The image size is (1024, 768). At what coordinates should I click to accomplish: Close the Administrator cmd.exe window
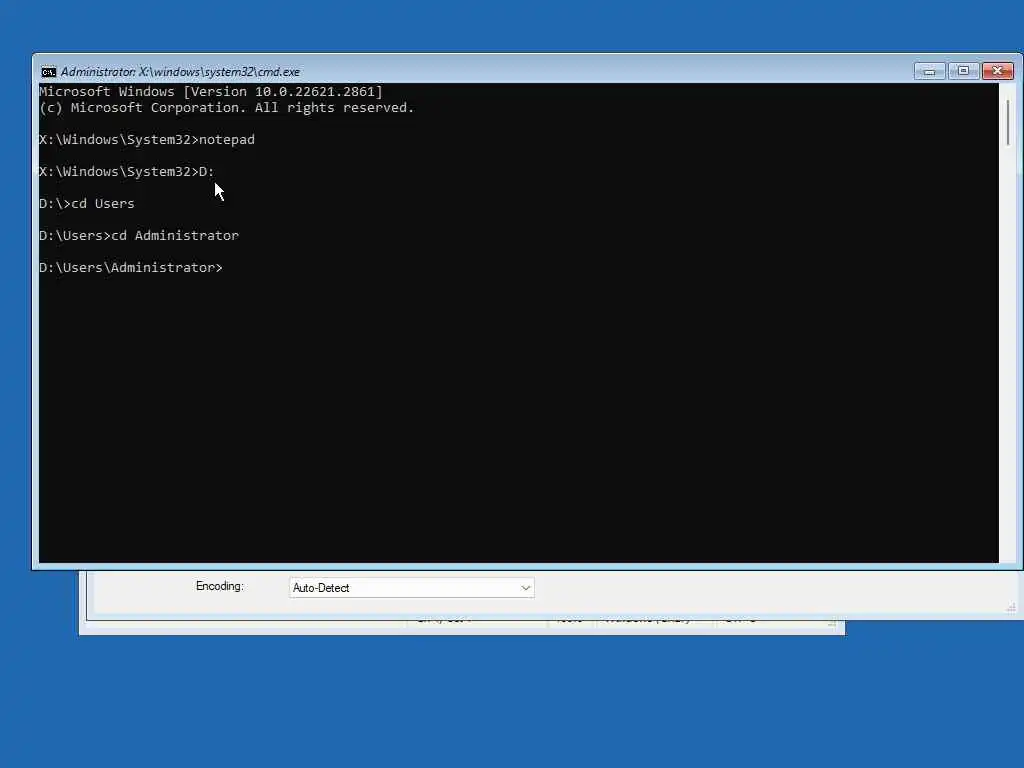(x=997, y=71)
